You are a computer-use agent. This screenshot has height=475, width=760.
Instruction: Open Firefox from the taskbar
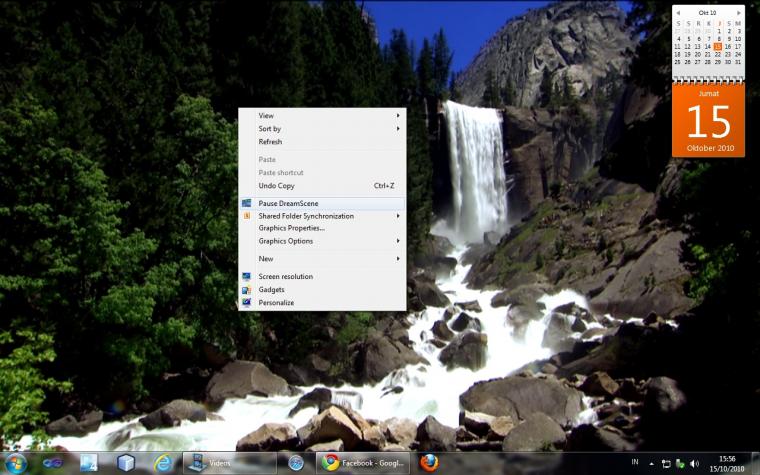[428, 463]
